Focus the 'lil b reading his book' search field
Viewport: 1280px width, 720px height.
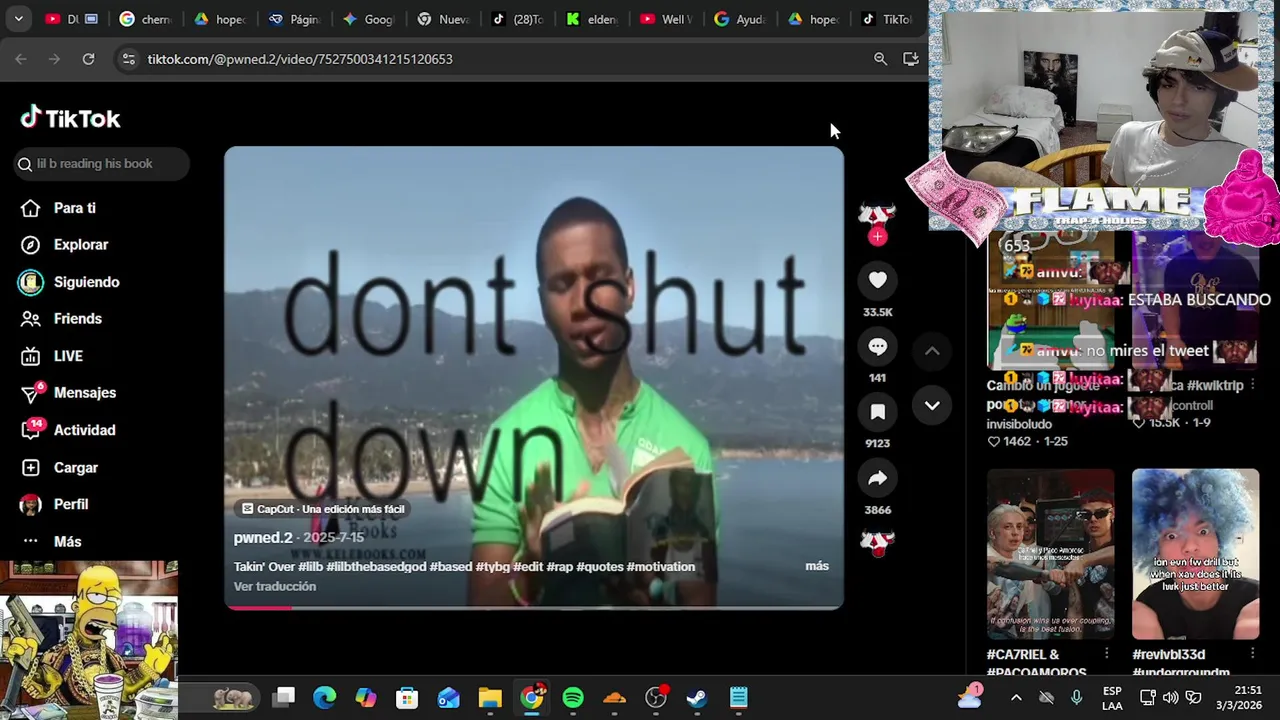[x=101, y=164]
